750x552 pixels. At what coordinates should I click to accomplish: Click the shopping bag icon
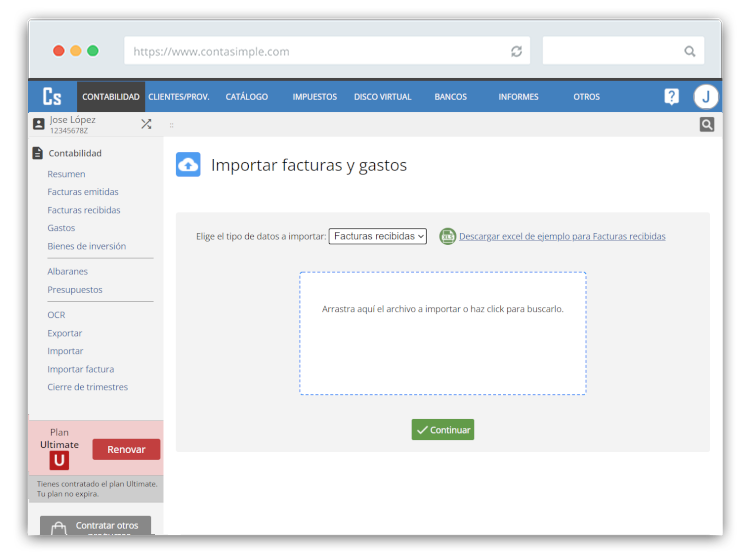(x=59, y=528)
